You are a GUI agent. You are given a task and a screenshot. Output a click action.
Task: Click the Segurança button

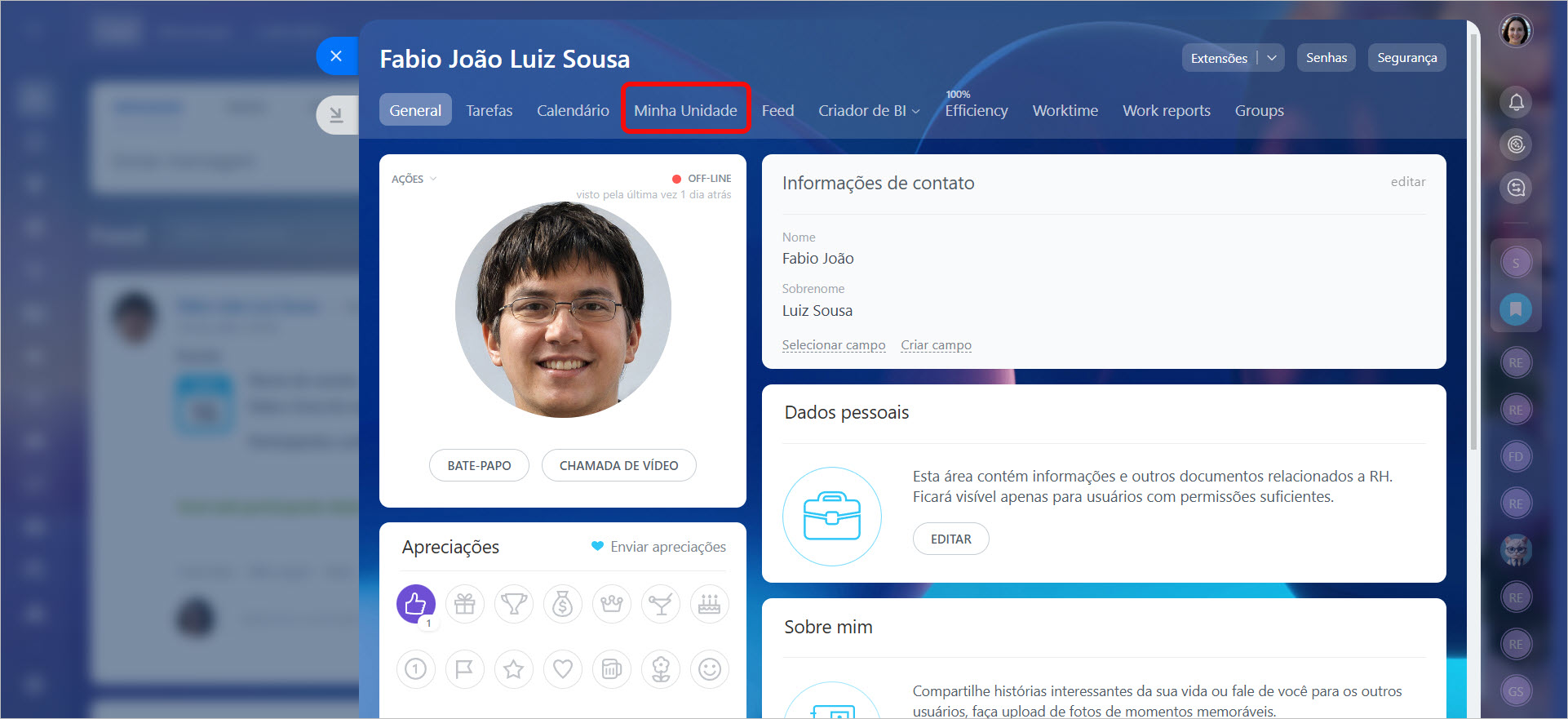click(x=1407, y=58)
